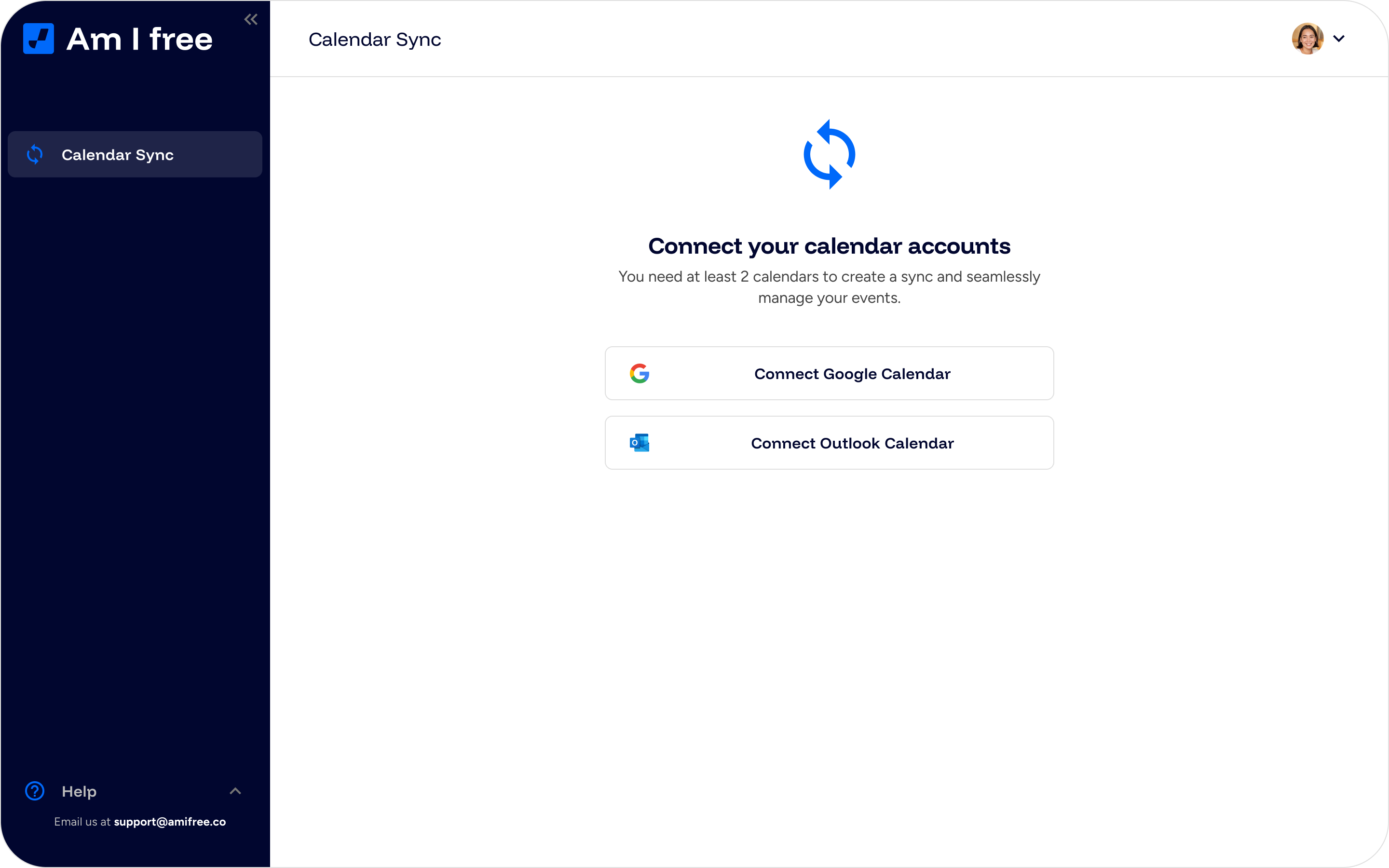Click the large blue sync arrows icon
Screen dimensions: 1389x868
point(830,154)
